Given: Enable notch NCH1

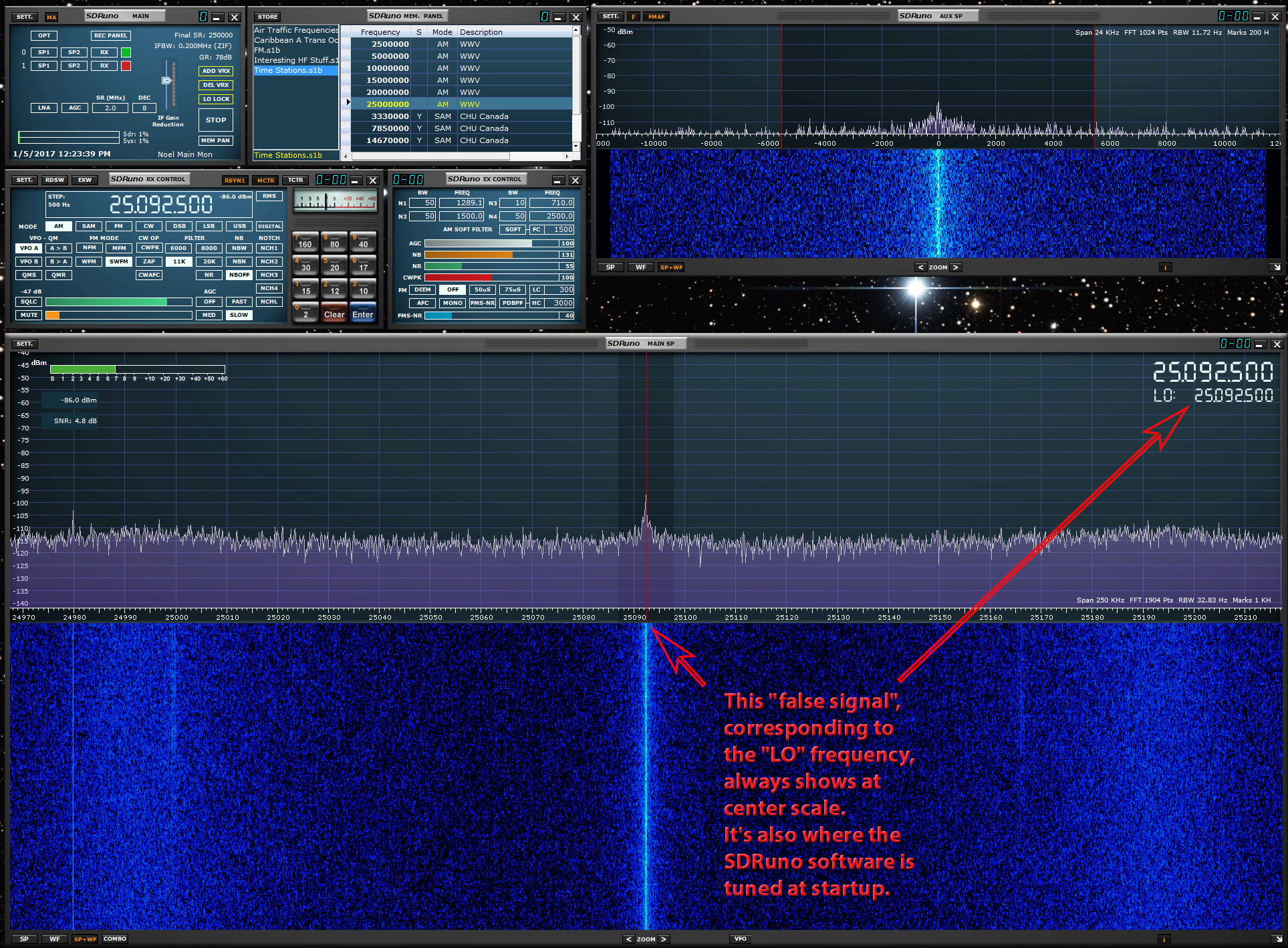Looking at the screenshot, I should (269, 248).
